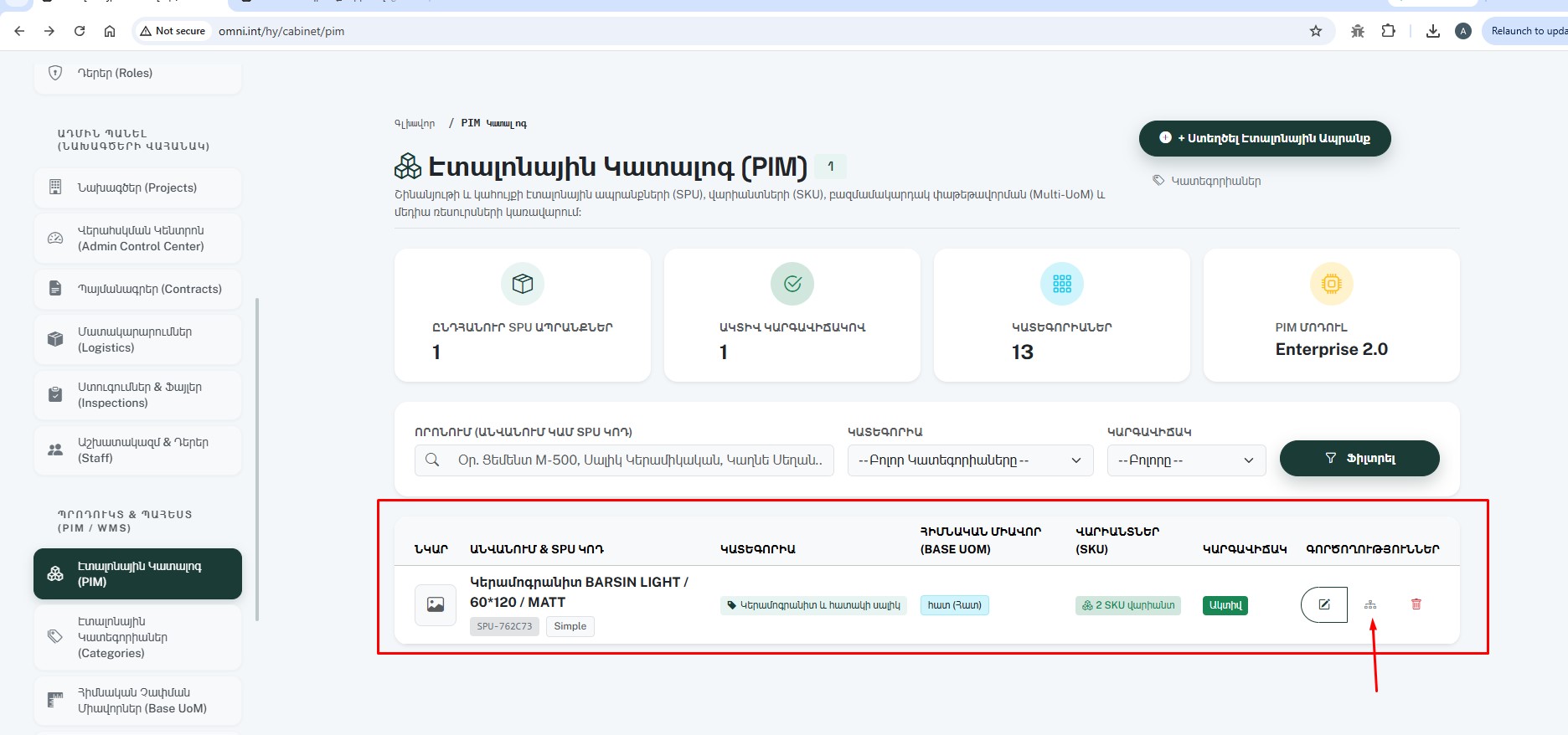The image size is (1568, 735).
Task: Open Admin Control Center in sidebar
Action: tap(138, 239)
